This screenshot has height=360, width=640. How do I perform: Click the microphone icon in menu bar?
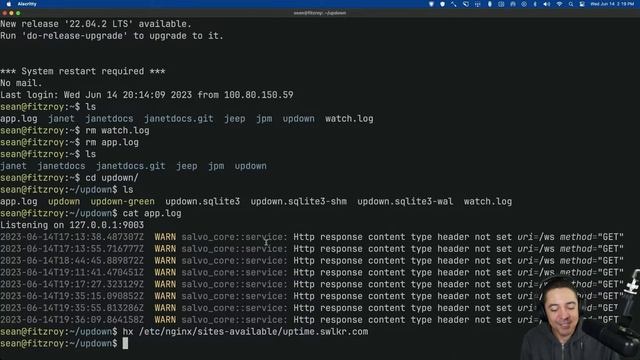click(x=489, y=4)
